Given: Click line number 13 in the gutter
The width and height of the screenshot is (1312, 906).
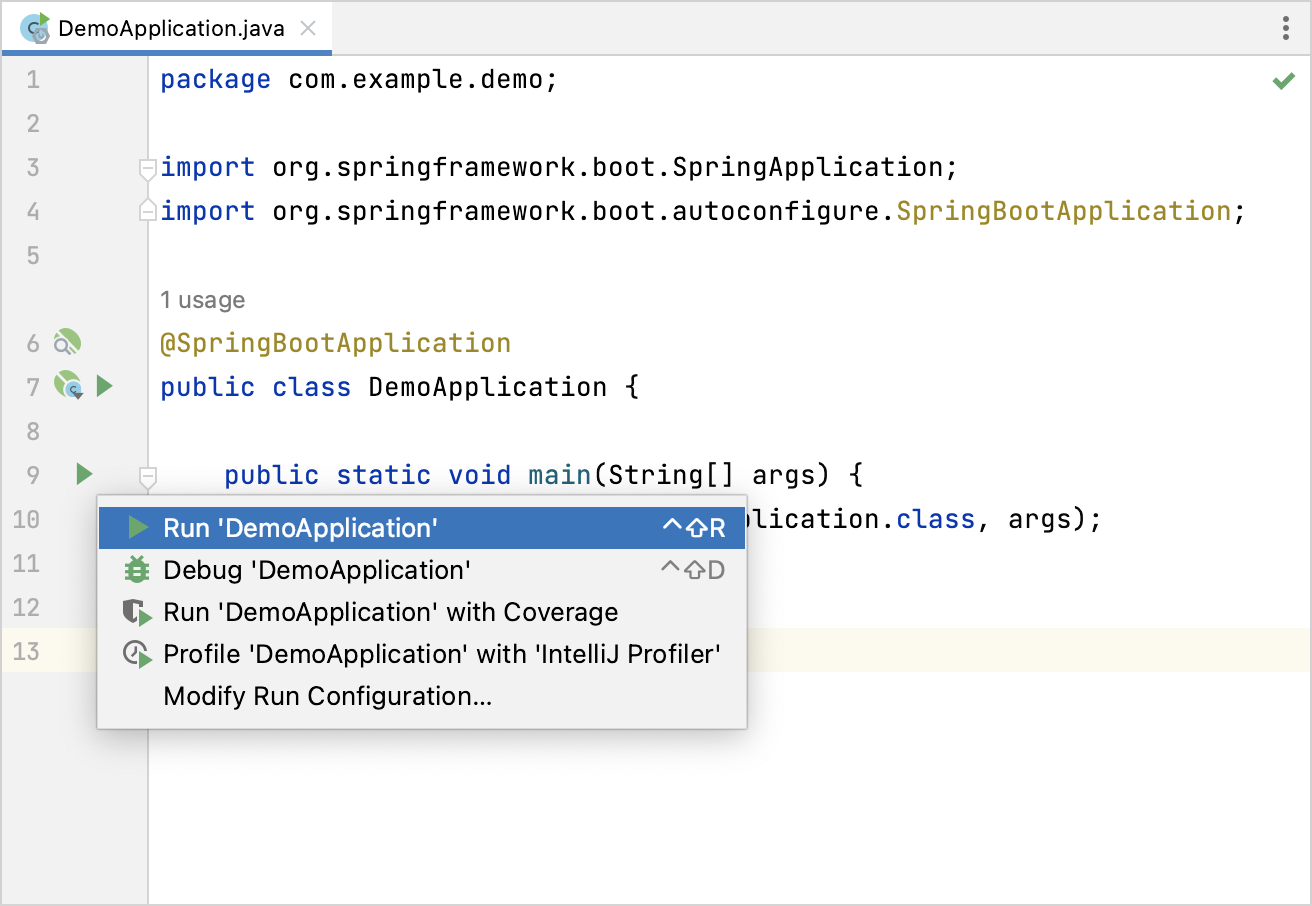Looking at the screenshot, I should coord(27,651).
